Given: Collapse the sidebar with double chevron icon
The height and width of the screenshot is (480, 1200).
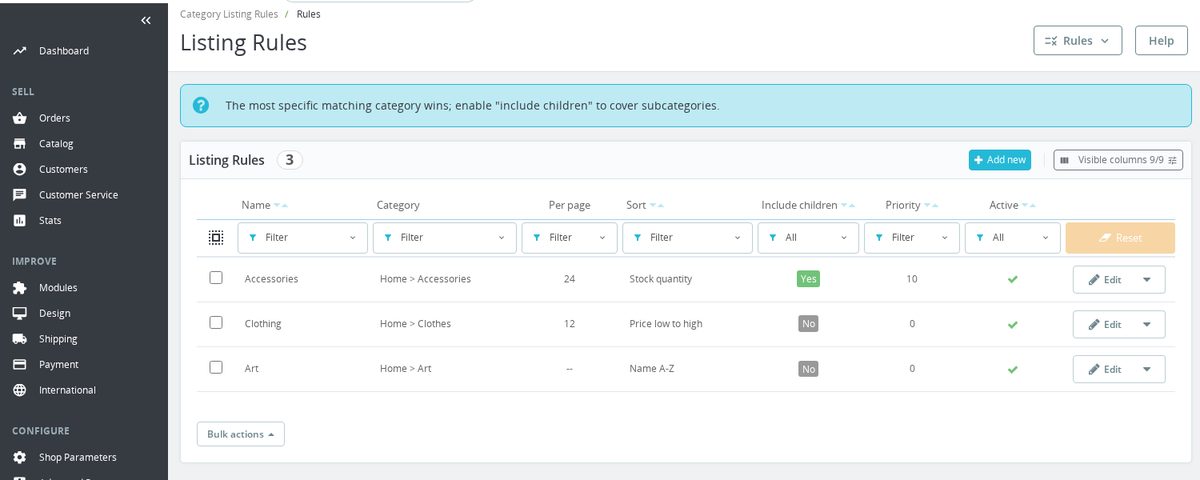Looking at the screenshot, I should point(146,20).
